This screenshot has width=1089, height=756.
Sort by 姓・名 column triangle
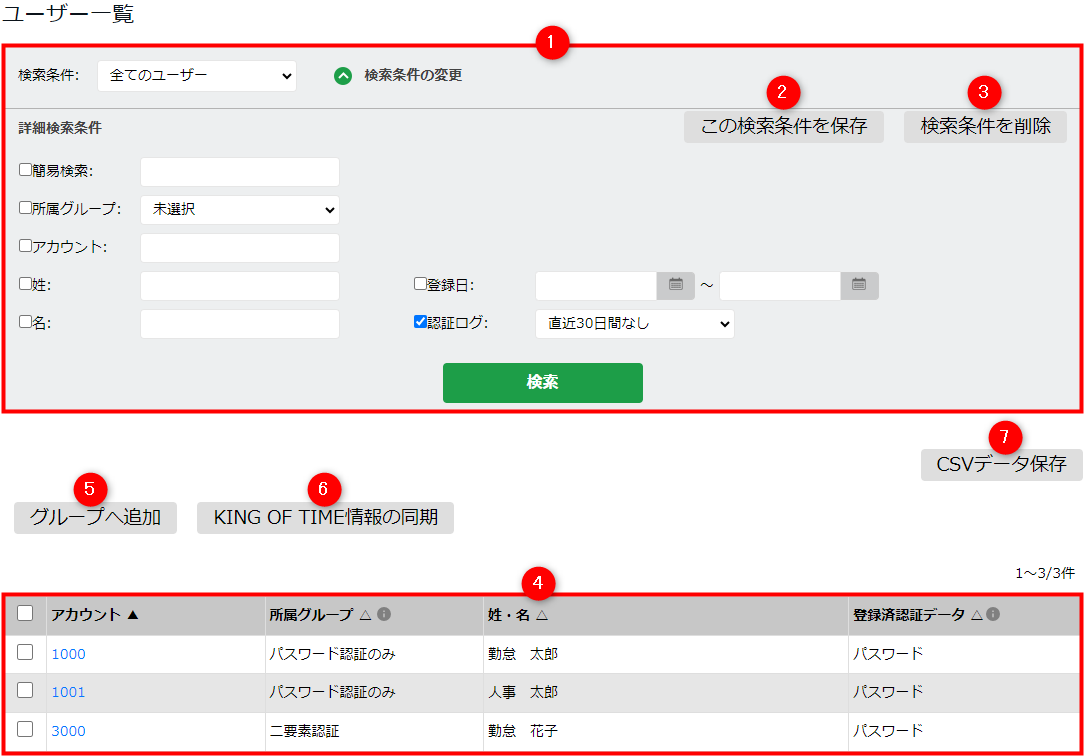542,615
